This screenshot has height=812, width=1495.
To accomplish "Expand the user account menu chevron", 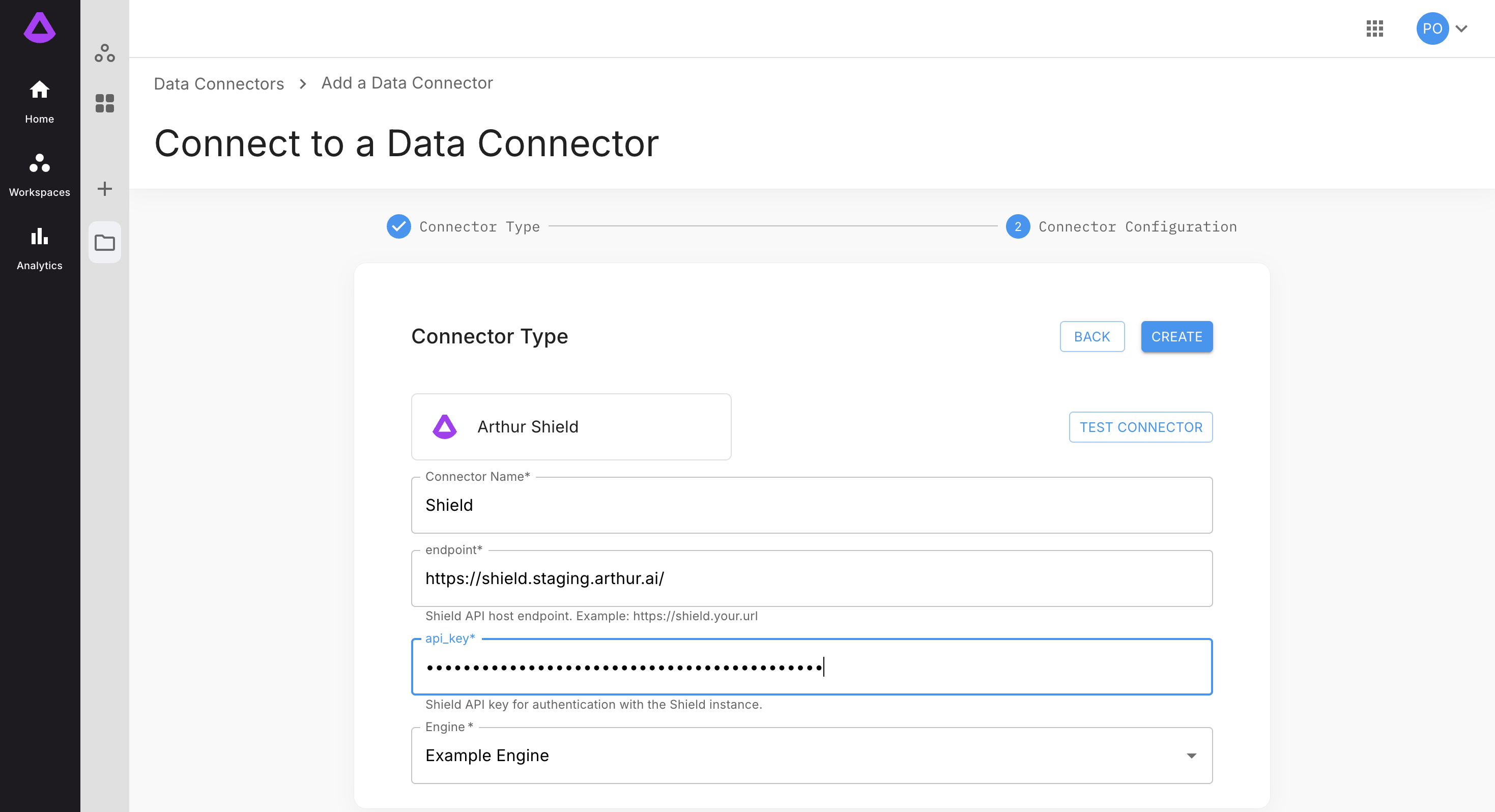I will click(1461, 28).
